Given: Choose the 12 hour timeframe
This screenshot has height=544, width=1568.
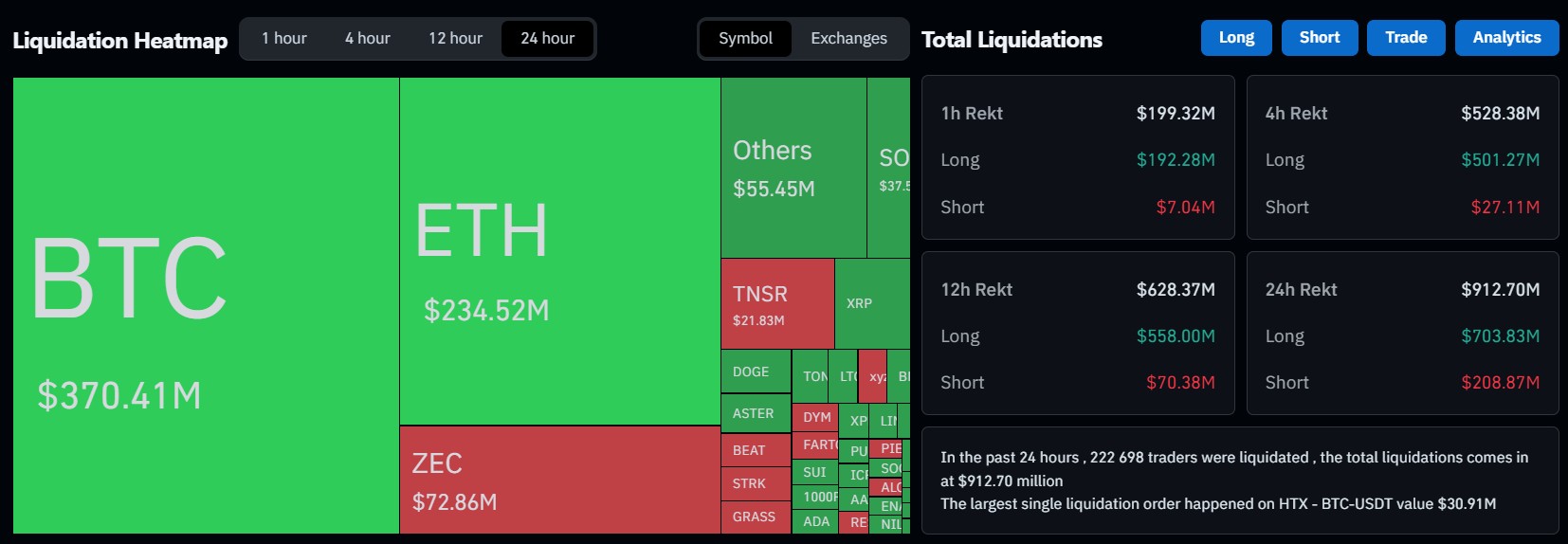Looking at the screenshot, I should pos(455,39).
